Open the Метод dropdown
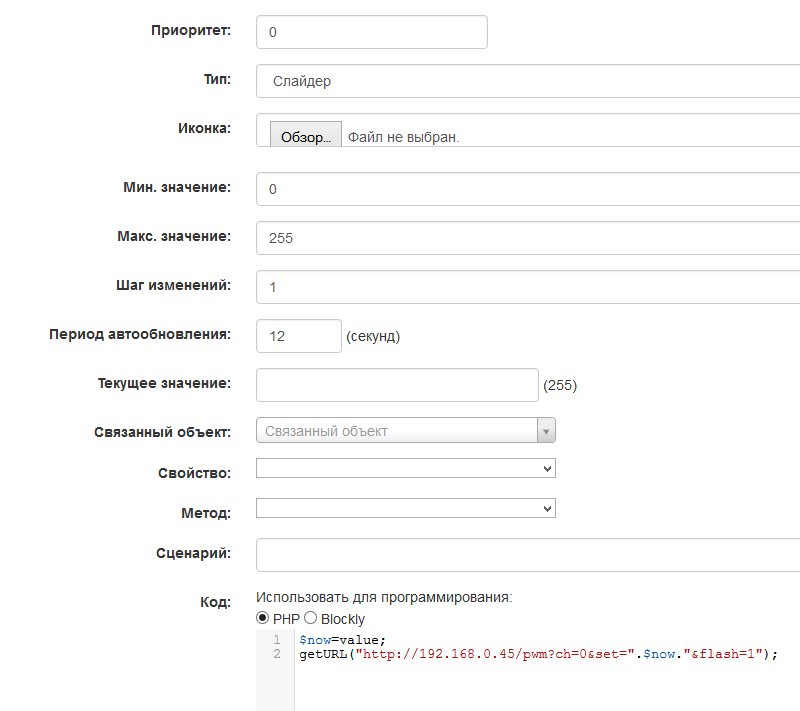This screenshot has width=800, height=711. (405, 508)
